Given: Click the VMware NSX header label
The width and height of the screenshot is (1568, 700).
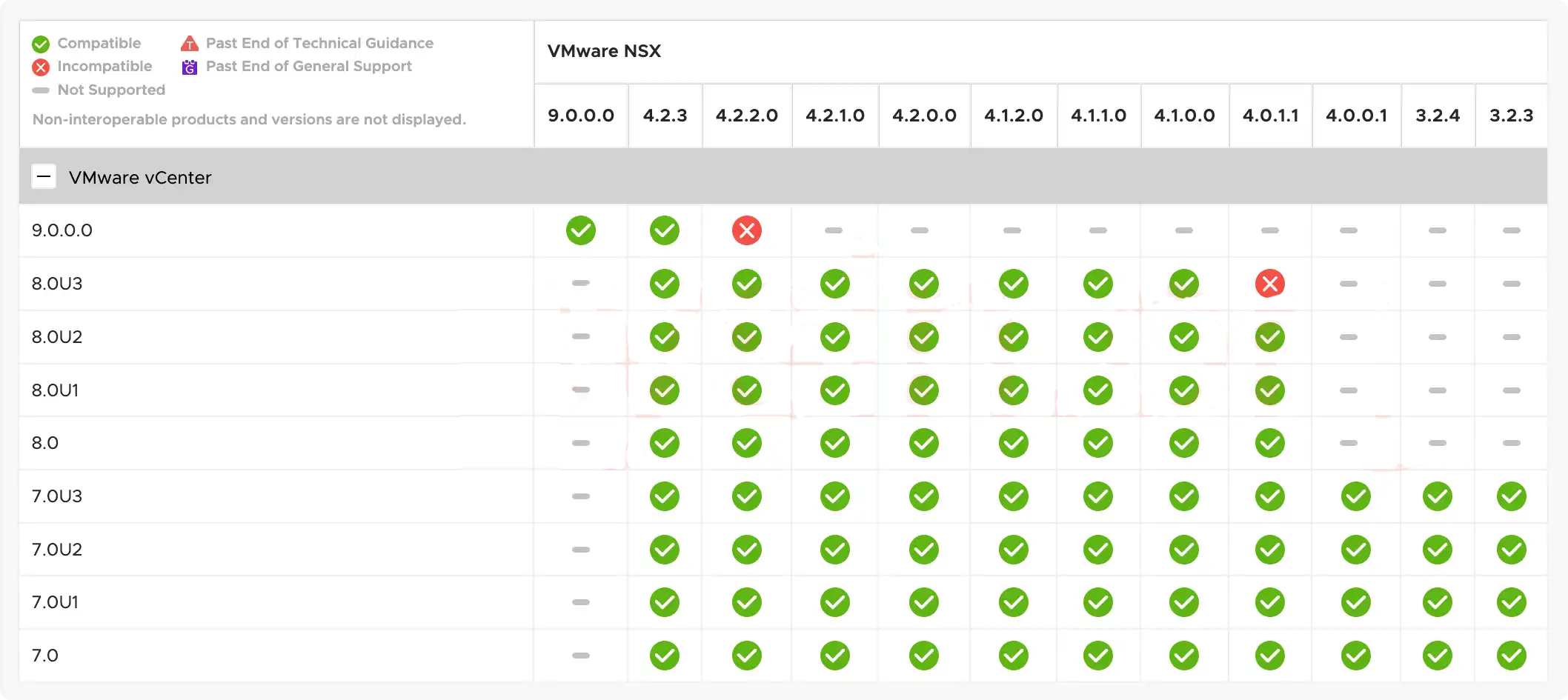Looking at the screenshot, I should (x=605, y=51).
